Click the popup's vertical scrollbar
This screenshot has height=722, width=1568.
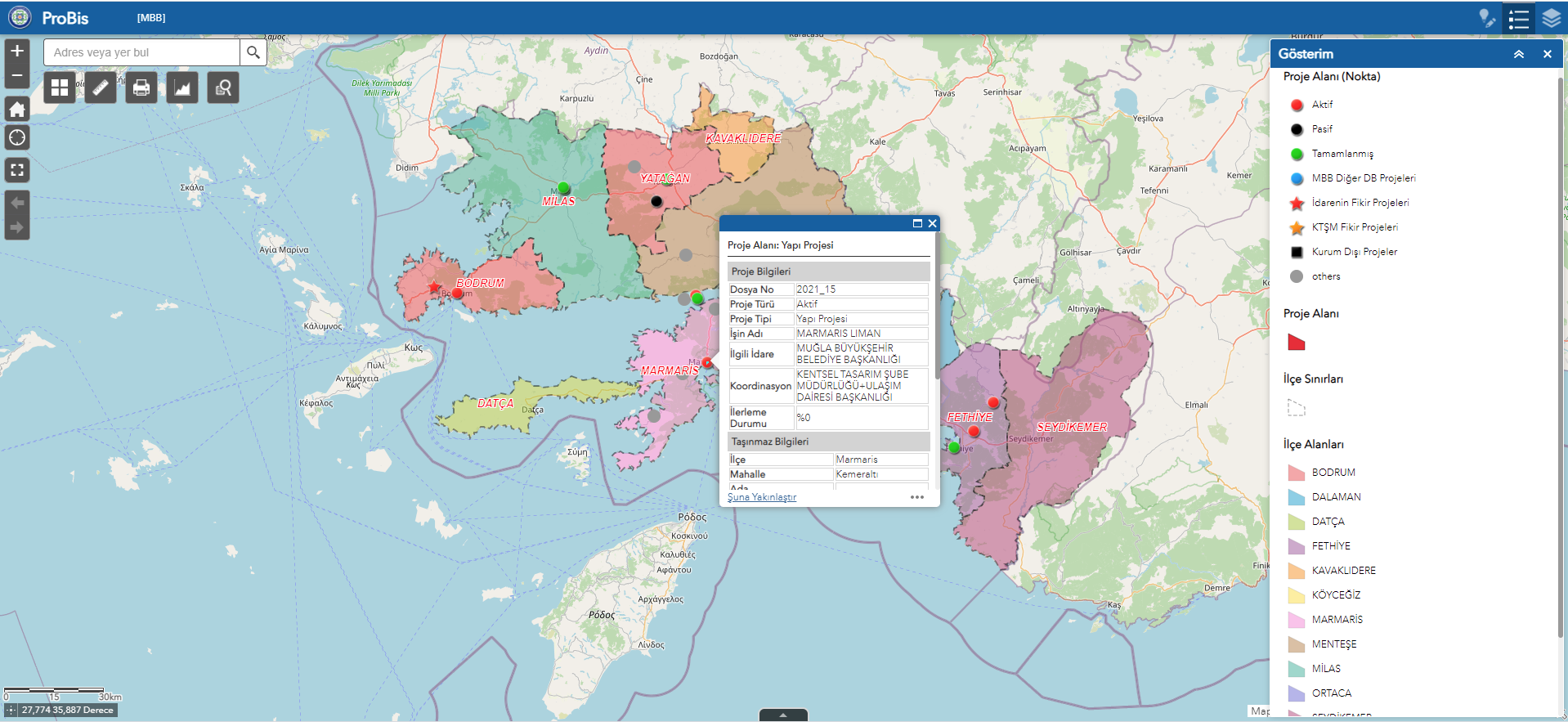[936, 305]
